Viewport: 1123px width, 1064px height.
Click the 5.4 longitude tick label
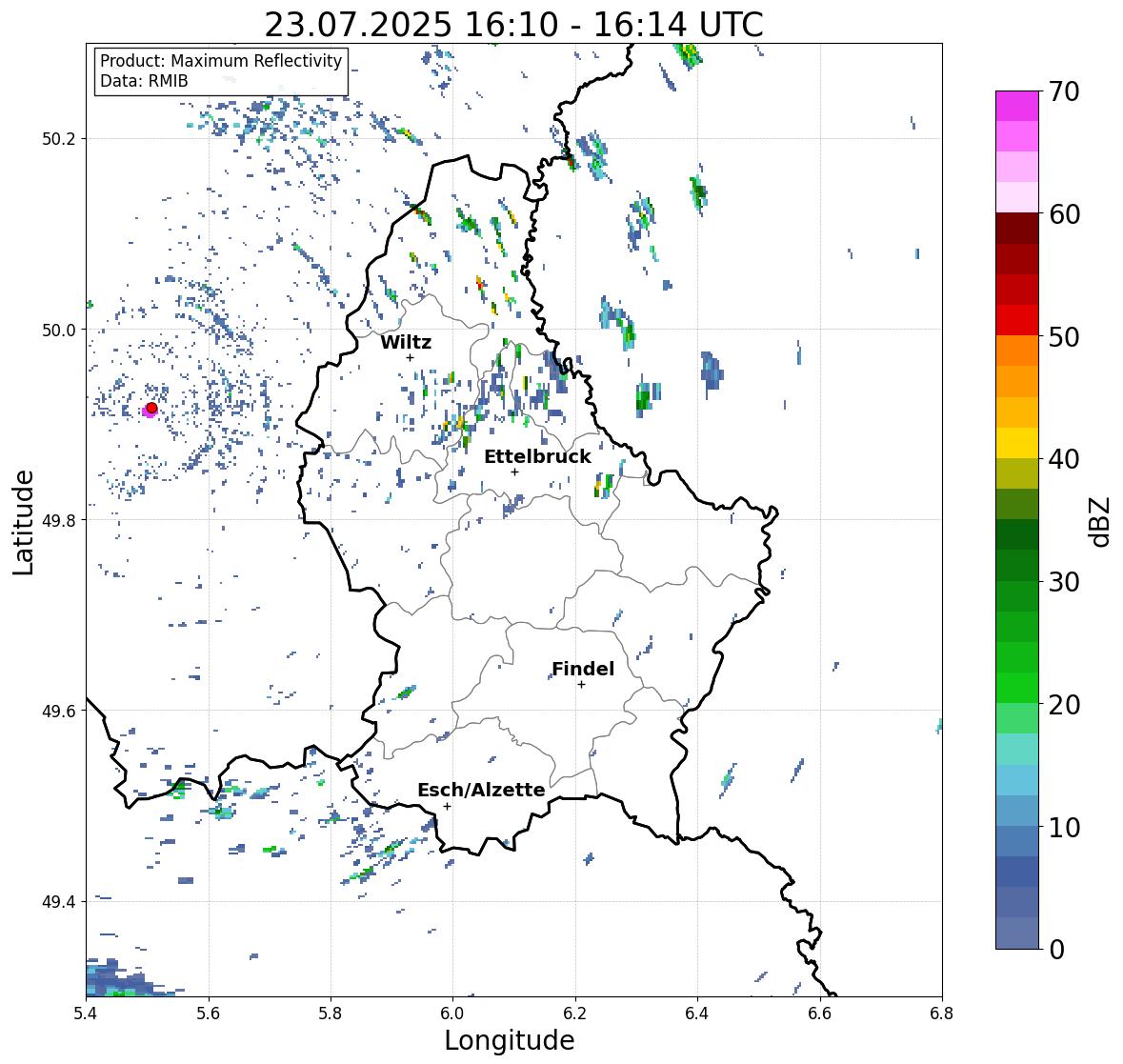coord(86,1013)
